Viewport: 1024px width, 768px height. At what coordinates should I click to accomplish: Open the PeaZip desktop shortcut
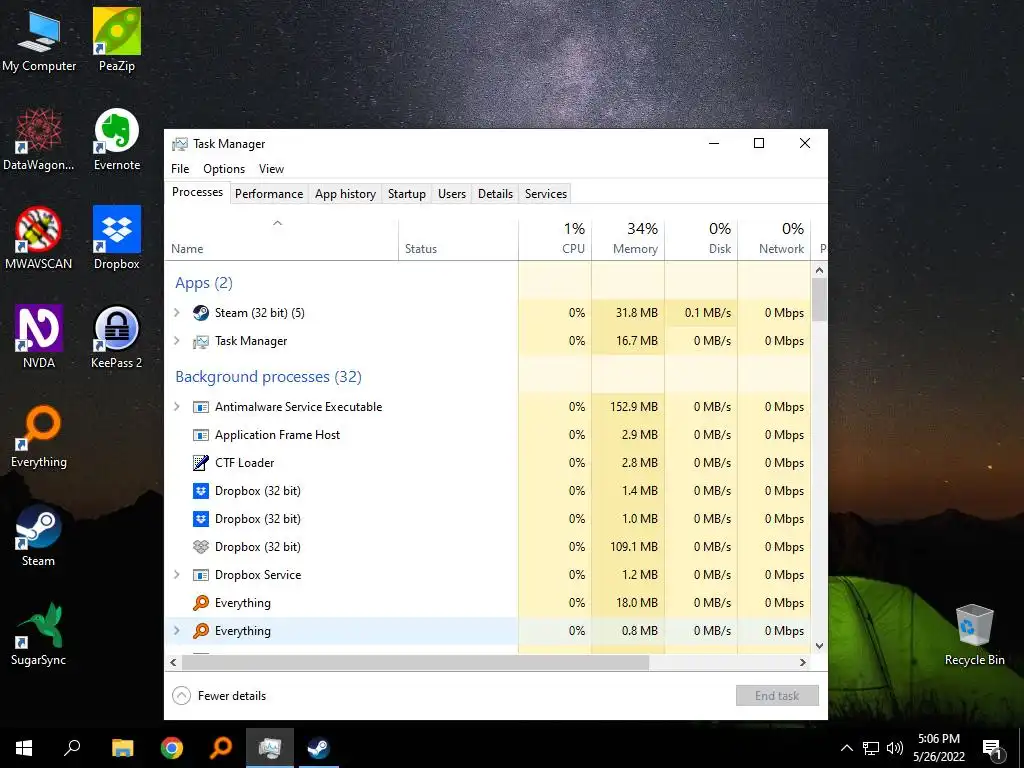(117, 40)
